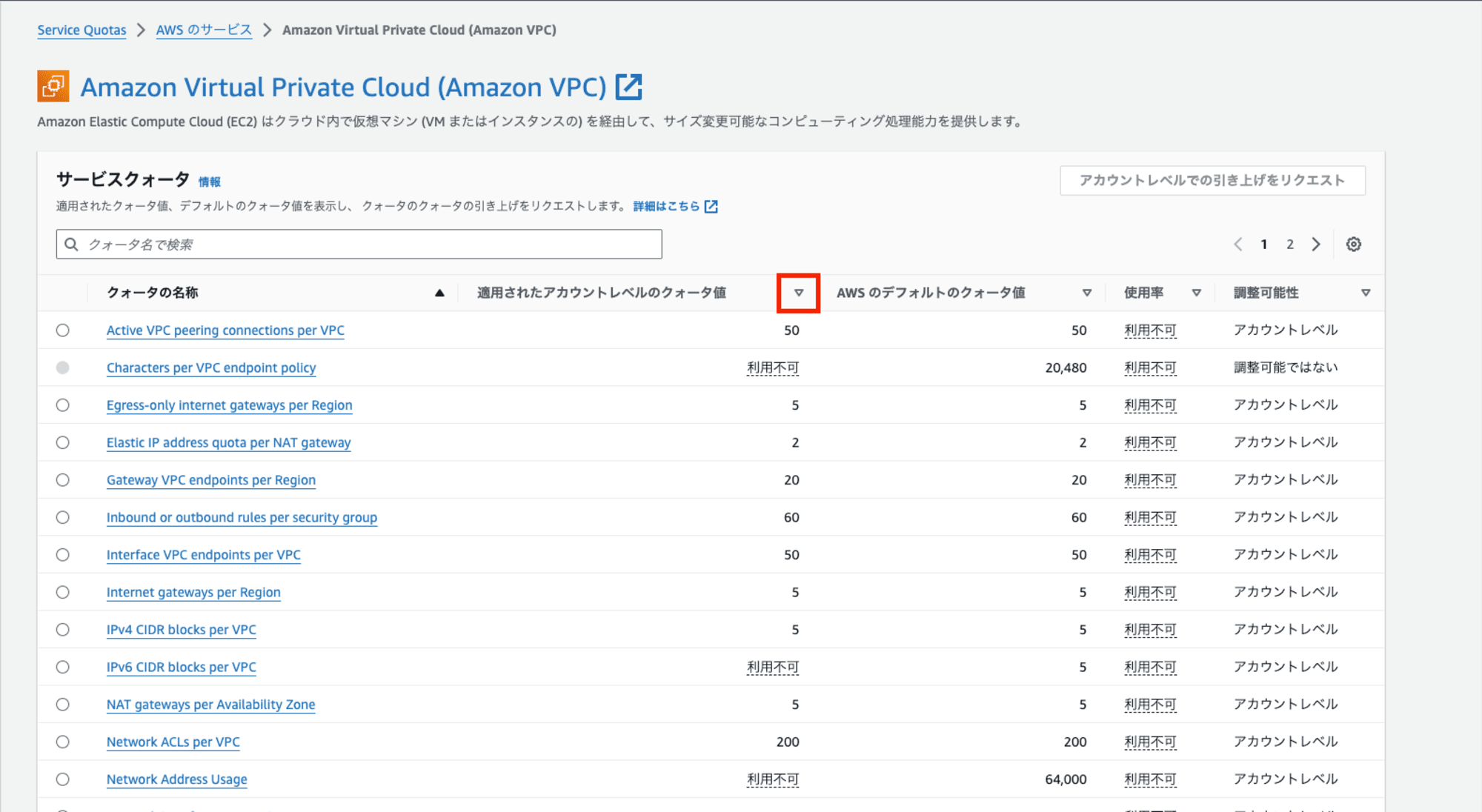This screenshot has height=812, width=1482.
Task: Select Egress-only internet gateways per Region radio
Action: [63, 405]
